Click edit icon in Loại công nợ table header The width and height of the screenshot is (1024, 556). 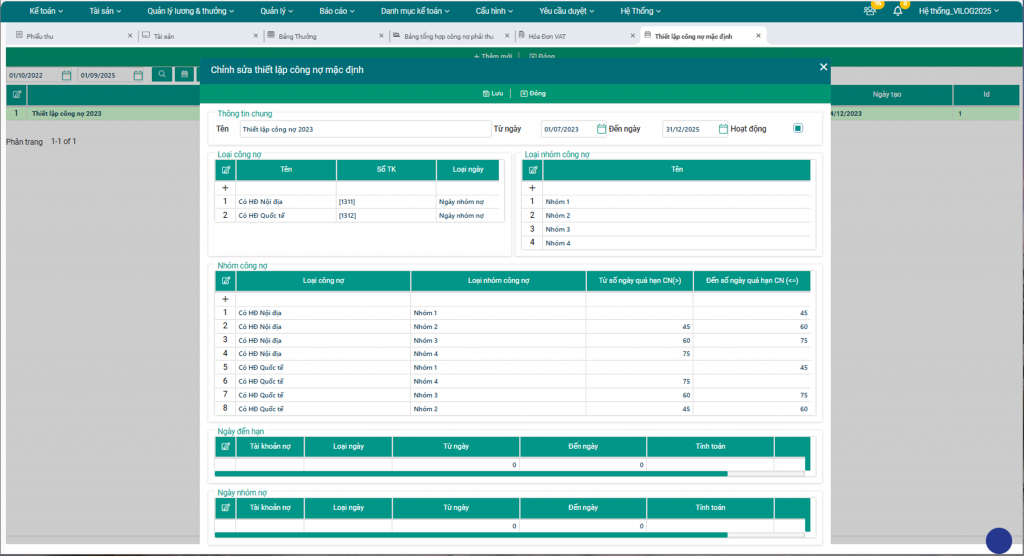click(226, 170)
